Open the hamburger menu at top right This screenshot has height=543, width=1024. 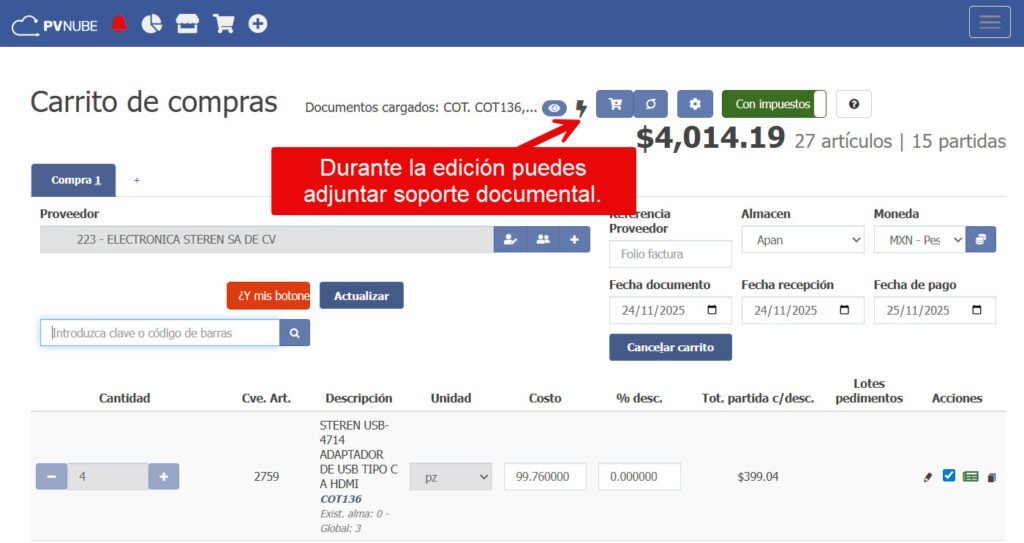click(x=990, y=23)
